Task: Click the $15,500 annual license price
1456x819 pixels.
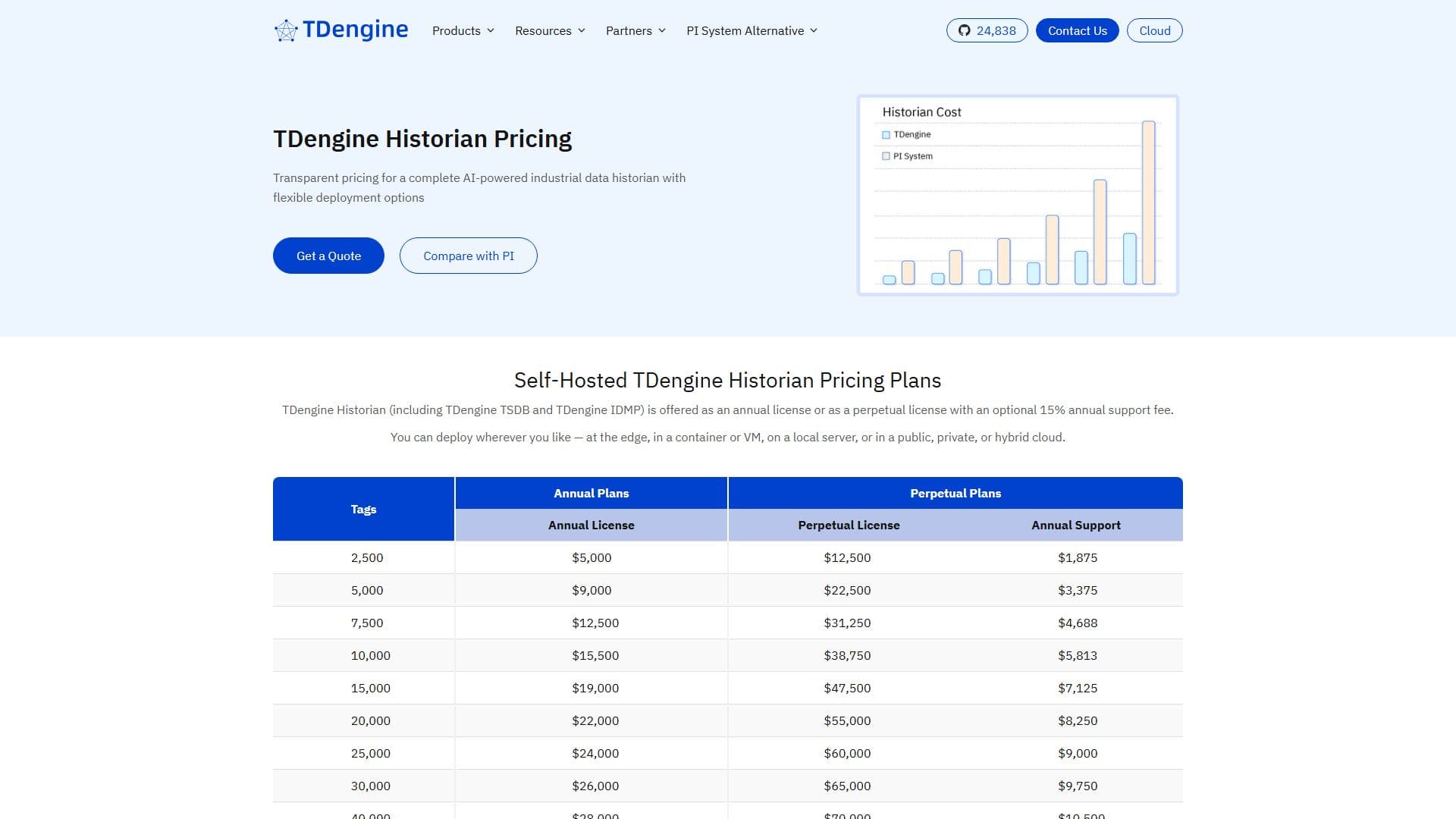Action: click(595, 655)
